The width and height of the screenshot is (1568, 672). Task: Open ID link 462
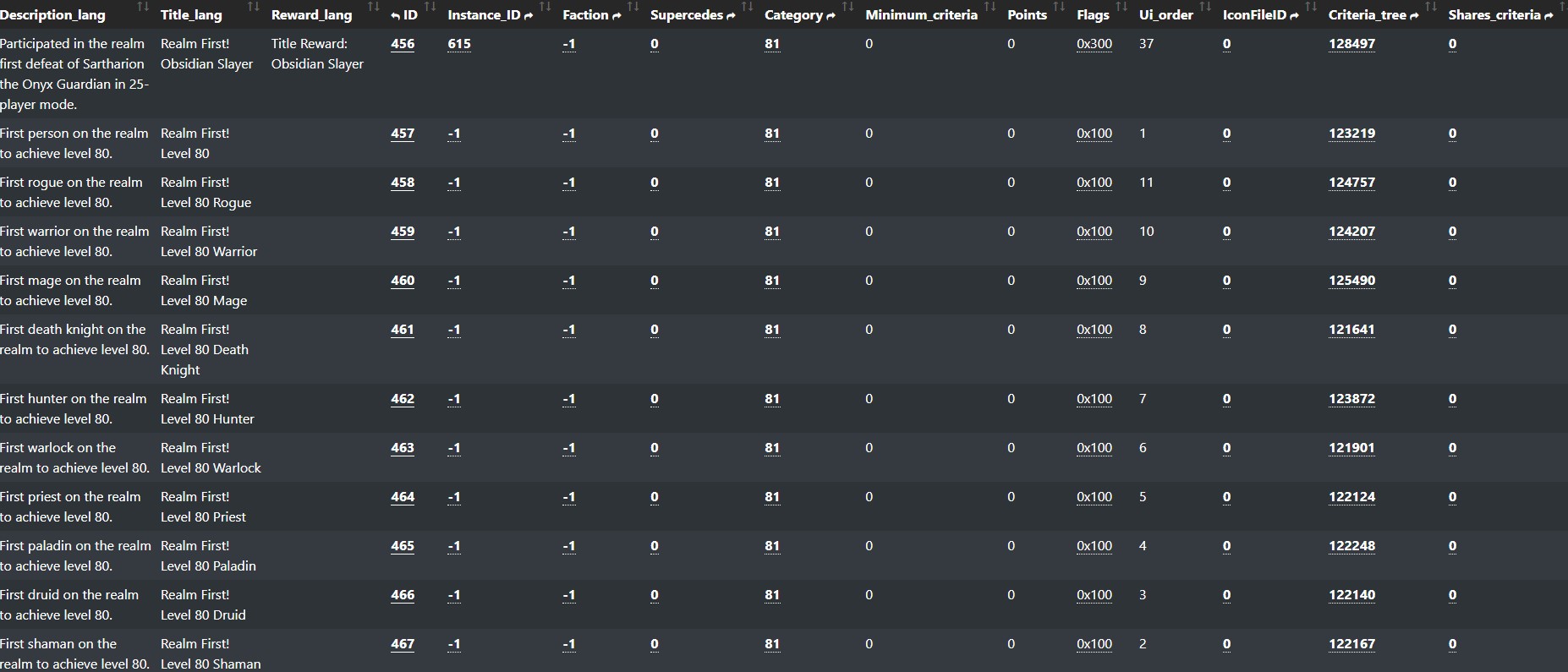pos(403,399)
